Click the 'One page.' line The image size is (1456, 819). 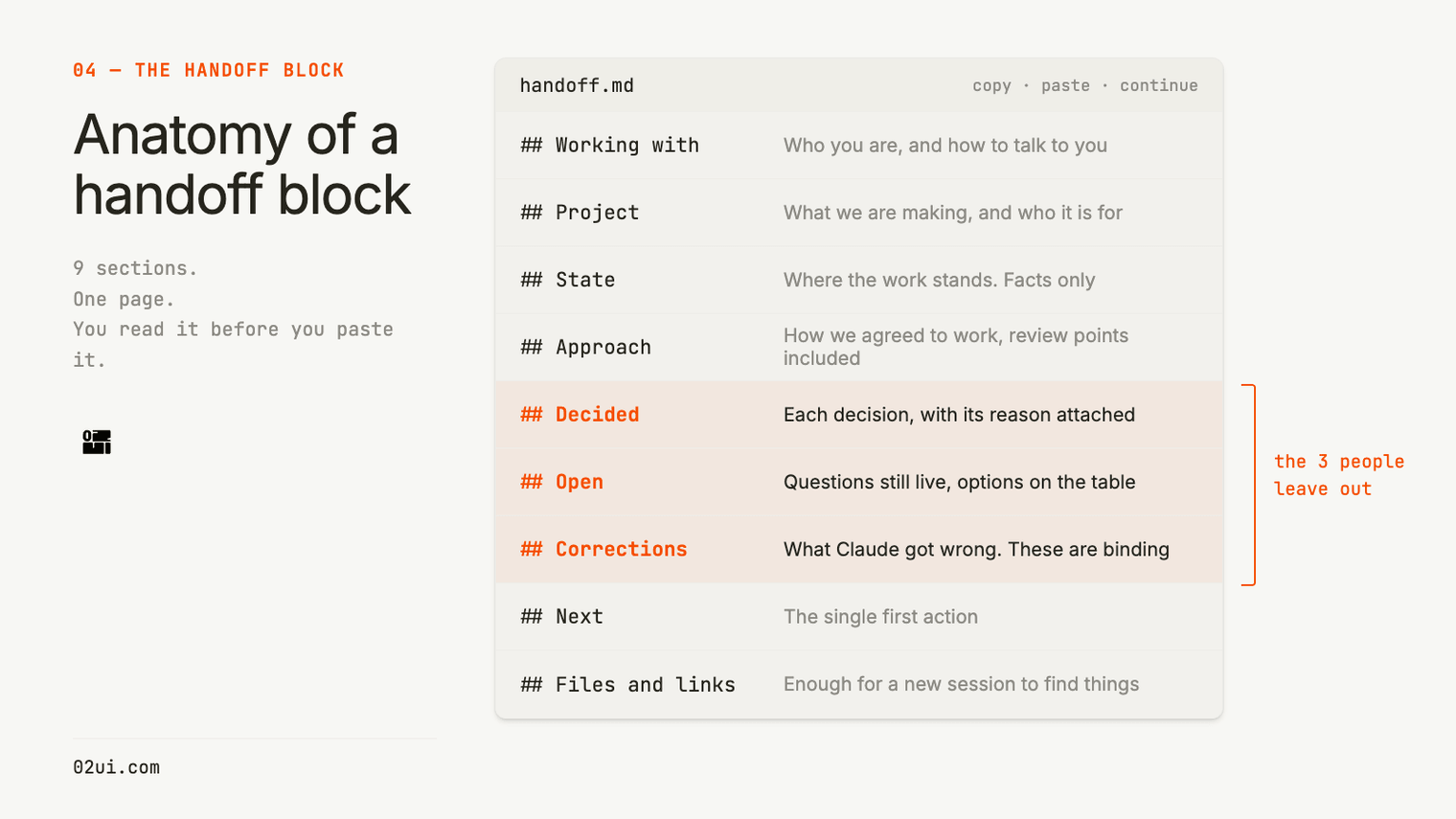124,299
